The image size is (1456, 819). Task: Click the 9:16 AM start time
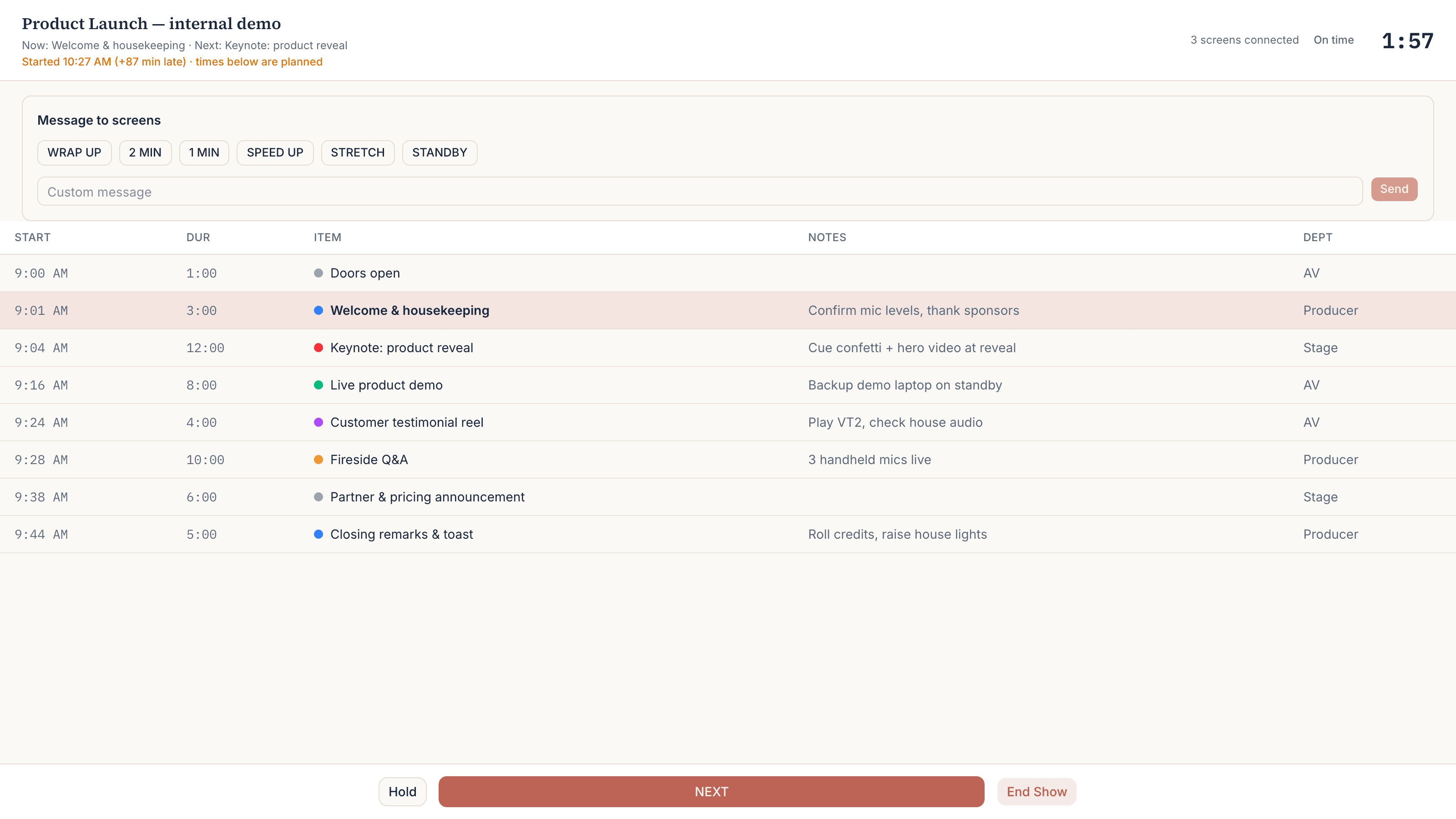[41, 385]
